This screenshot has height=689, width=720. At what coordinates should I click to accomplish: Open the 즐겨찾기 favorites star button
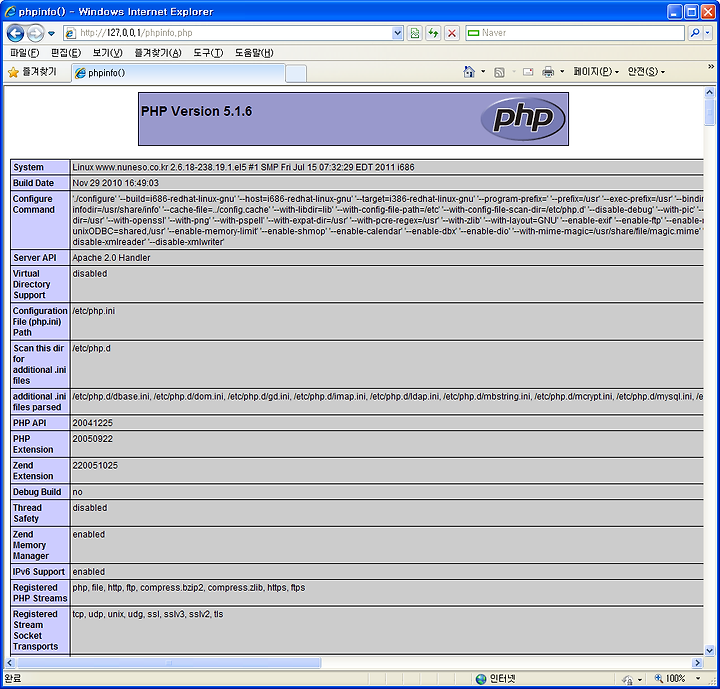tap(32, 72)
